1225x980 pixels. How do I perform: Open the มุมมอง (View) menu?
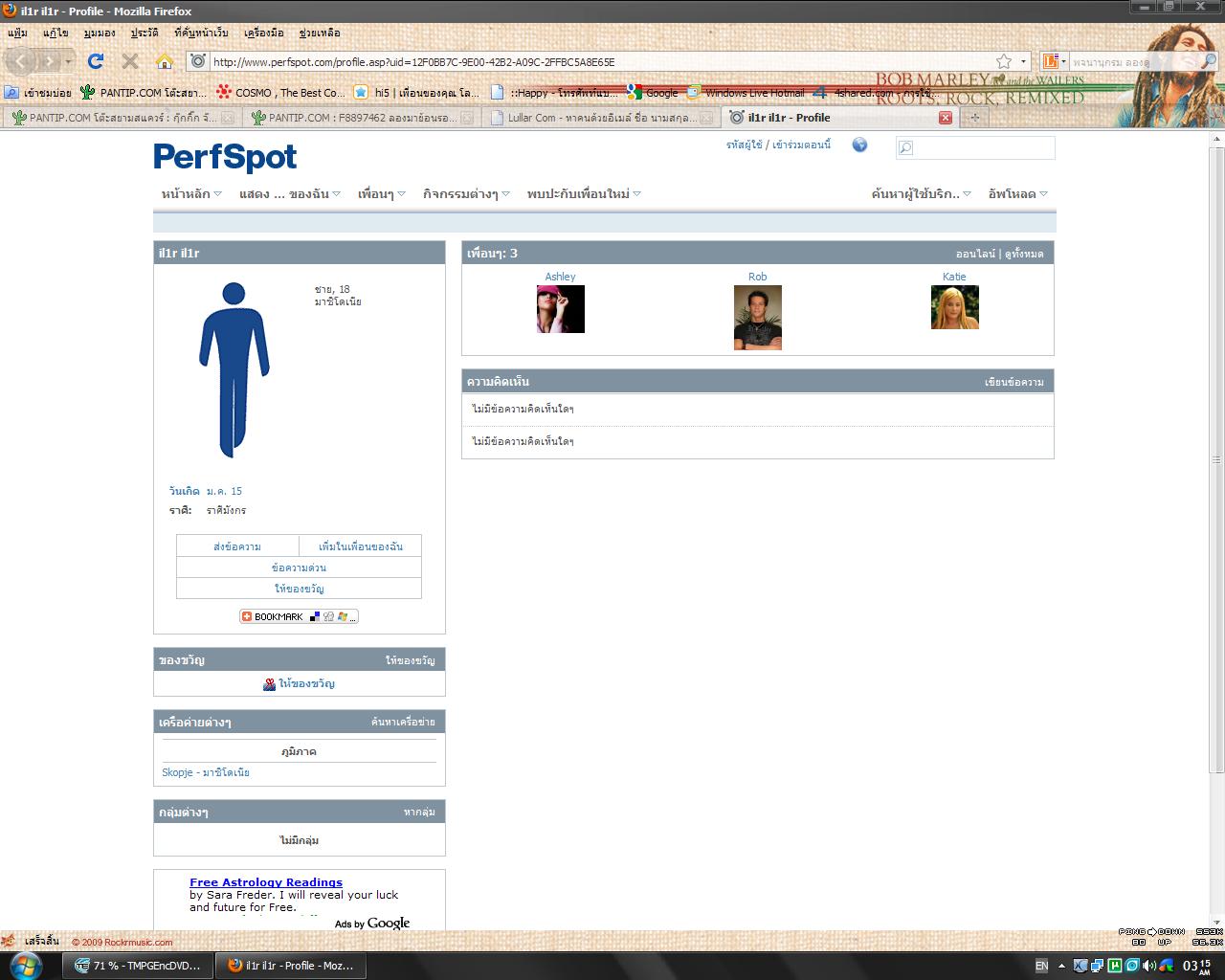(100, 33)
